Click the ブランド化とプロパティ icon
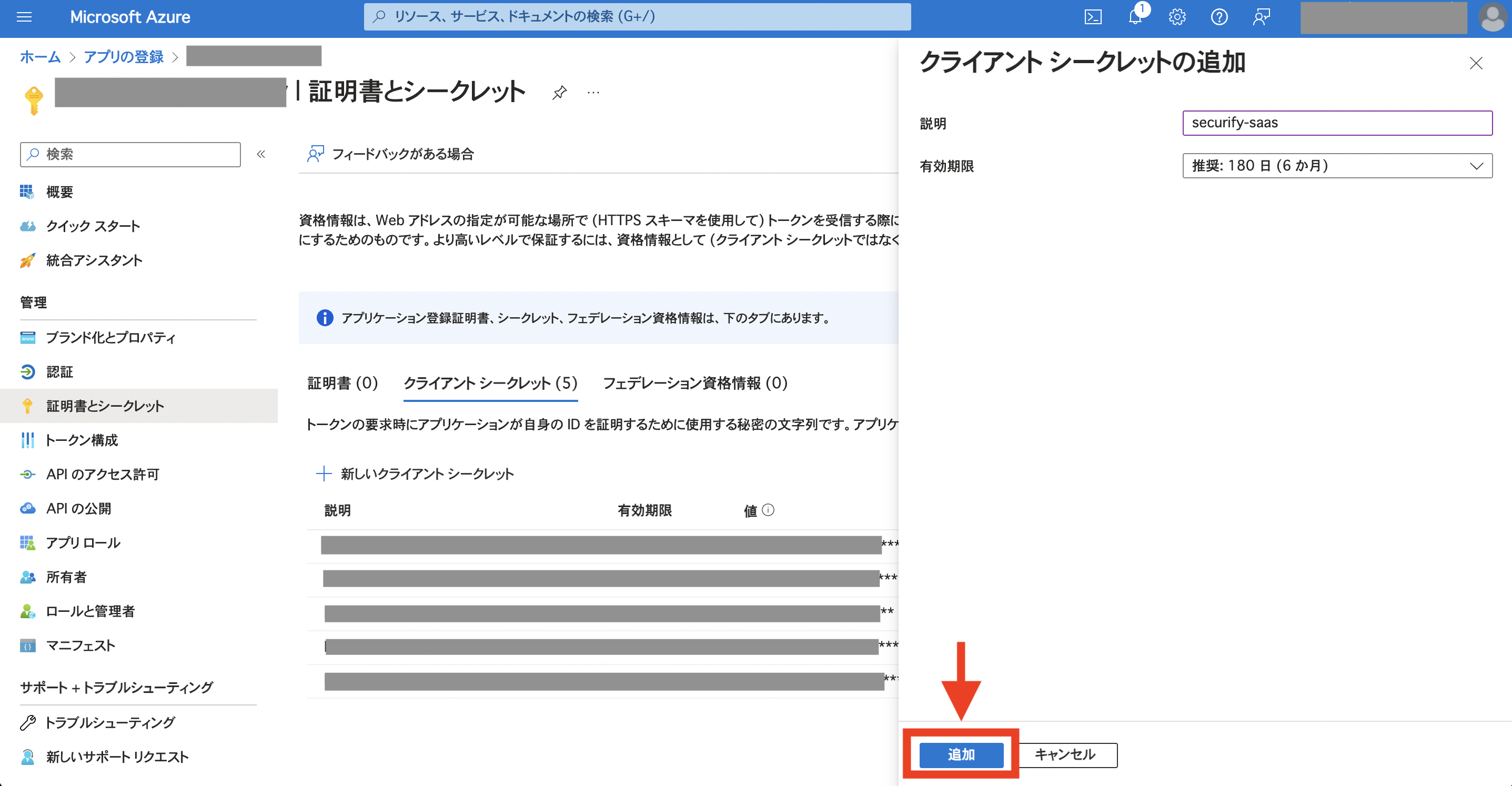Screen dimensions: 1512x786 pos(27,338)
